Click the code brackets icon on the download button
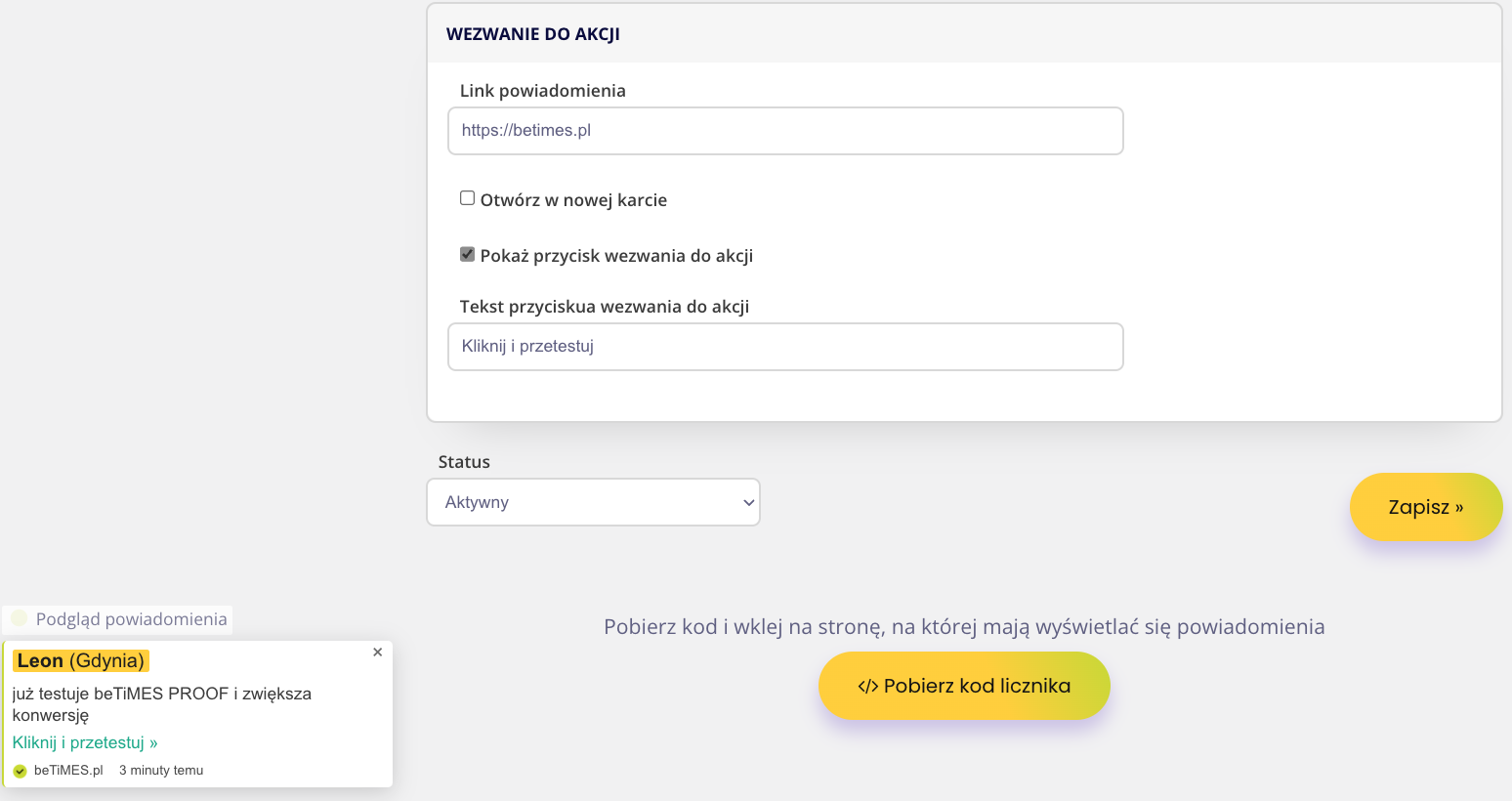The height and width of the screenshot is (801, 1512). click(867, 687)
